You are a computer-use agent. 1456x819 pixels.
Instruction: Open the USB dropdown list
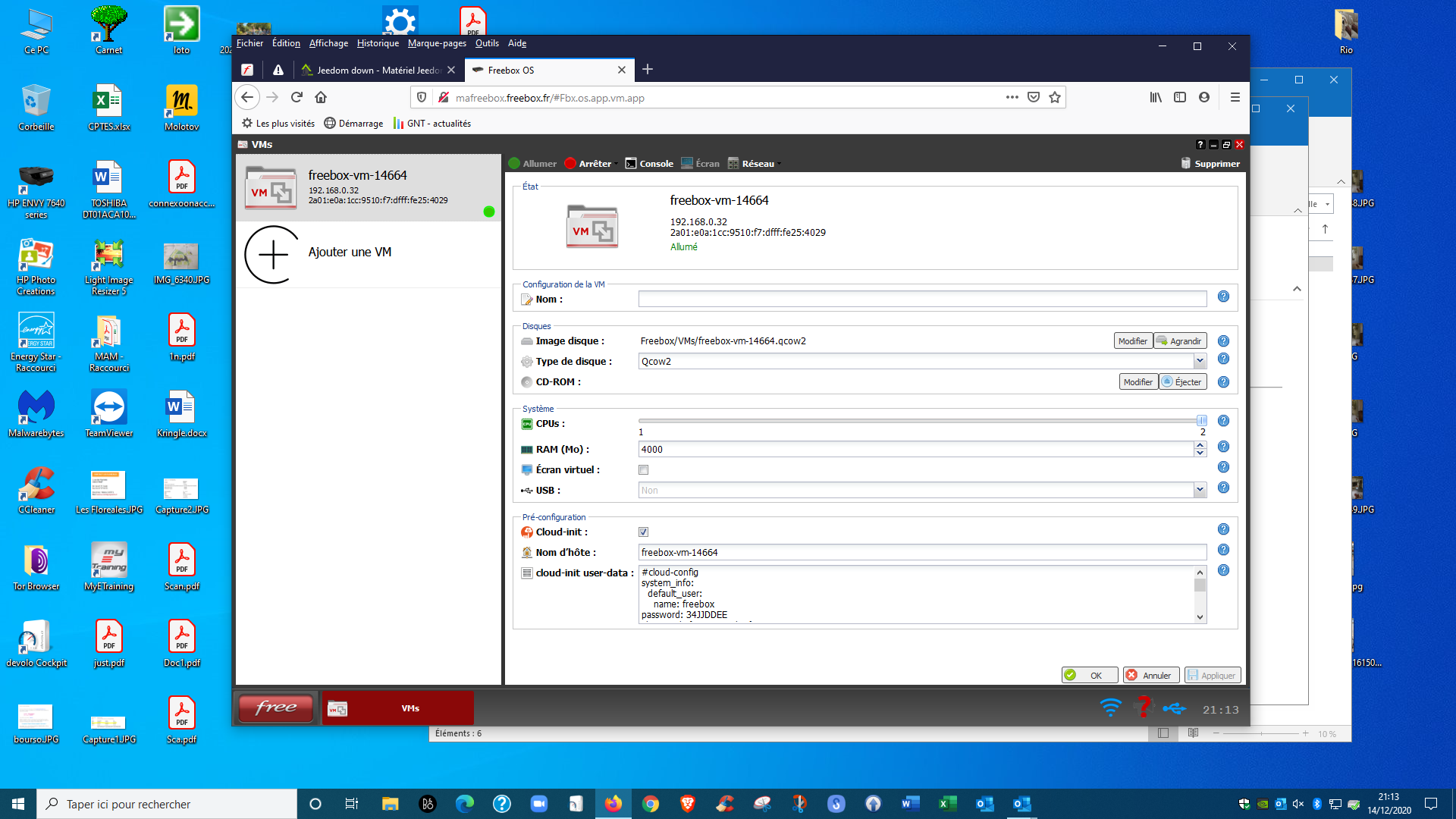(1200, 491)
